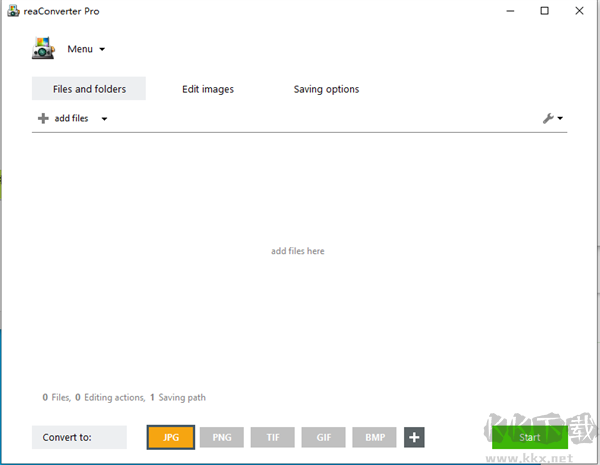Screen dimensions: 600x465
Task: Expand the add files dropdown arrow
Action: point(104,119)
